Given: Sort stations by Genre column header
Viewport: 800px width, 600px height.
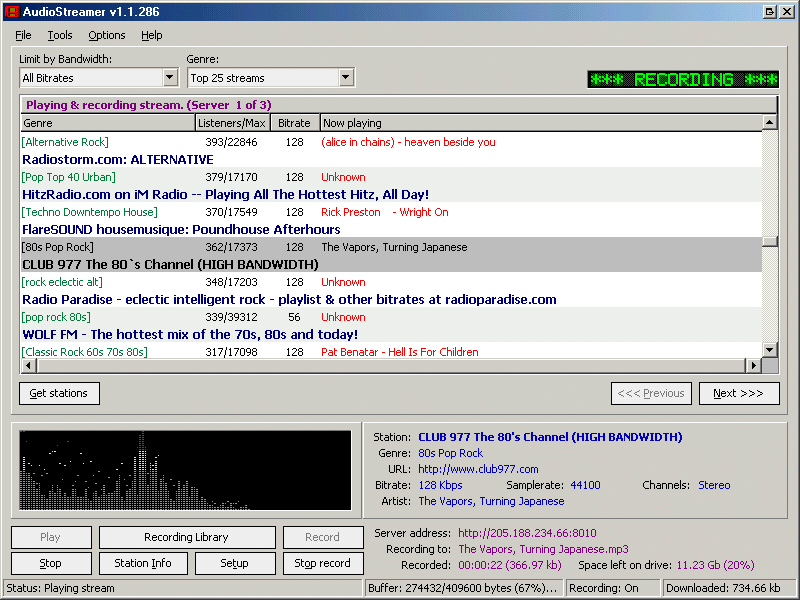Looking at the screenshot, I should [108, 123].
